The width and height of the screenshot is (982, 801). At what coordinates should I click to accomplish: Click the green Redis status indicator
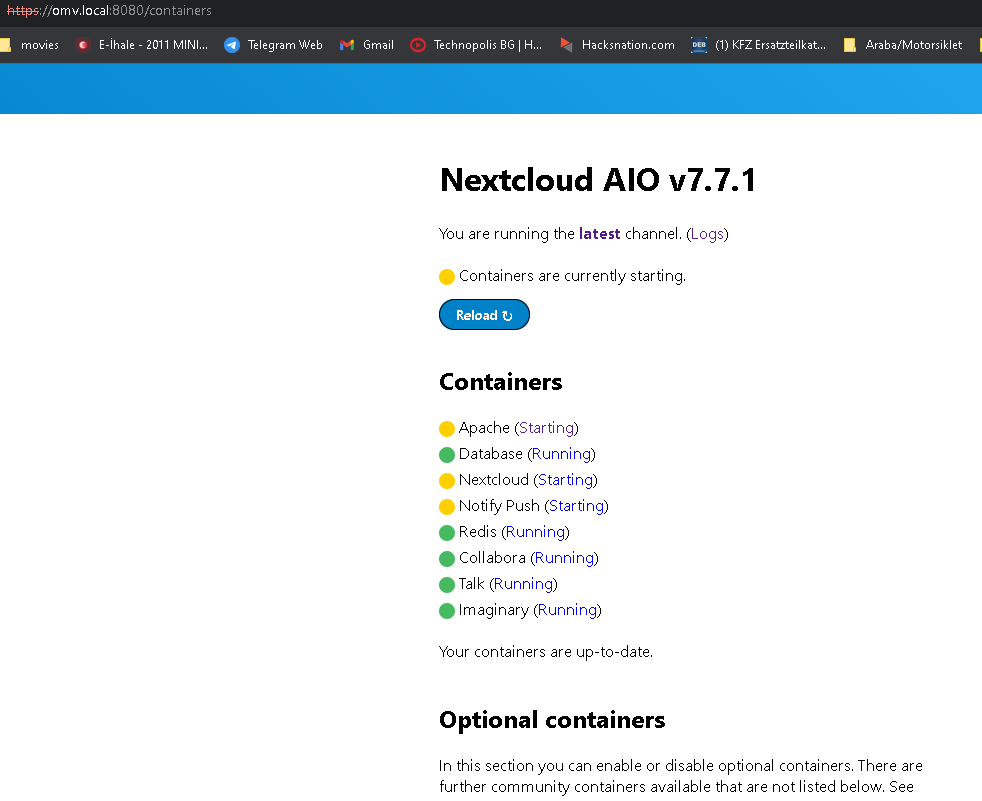[x=447, y=533]
